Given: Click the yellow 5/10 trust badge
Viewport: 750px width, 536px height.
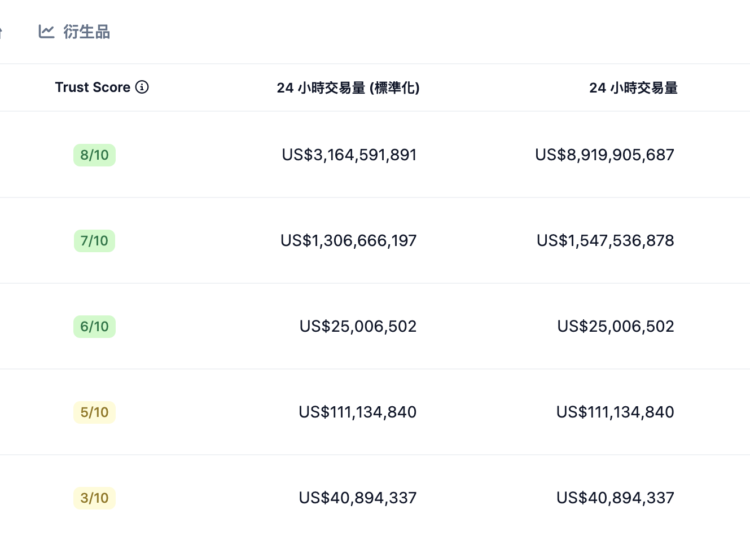Looking at the screenshot, I should 94,412.
